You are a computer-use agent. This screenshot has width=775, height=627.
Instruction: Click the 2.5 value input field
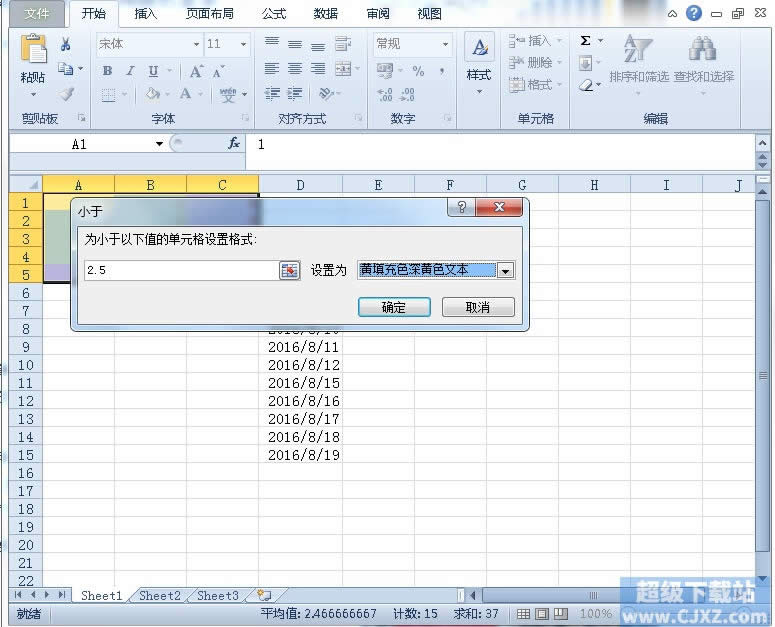[x=182, y=270]
